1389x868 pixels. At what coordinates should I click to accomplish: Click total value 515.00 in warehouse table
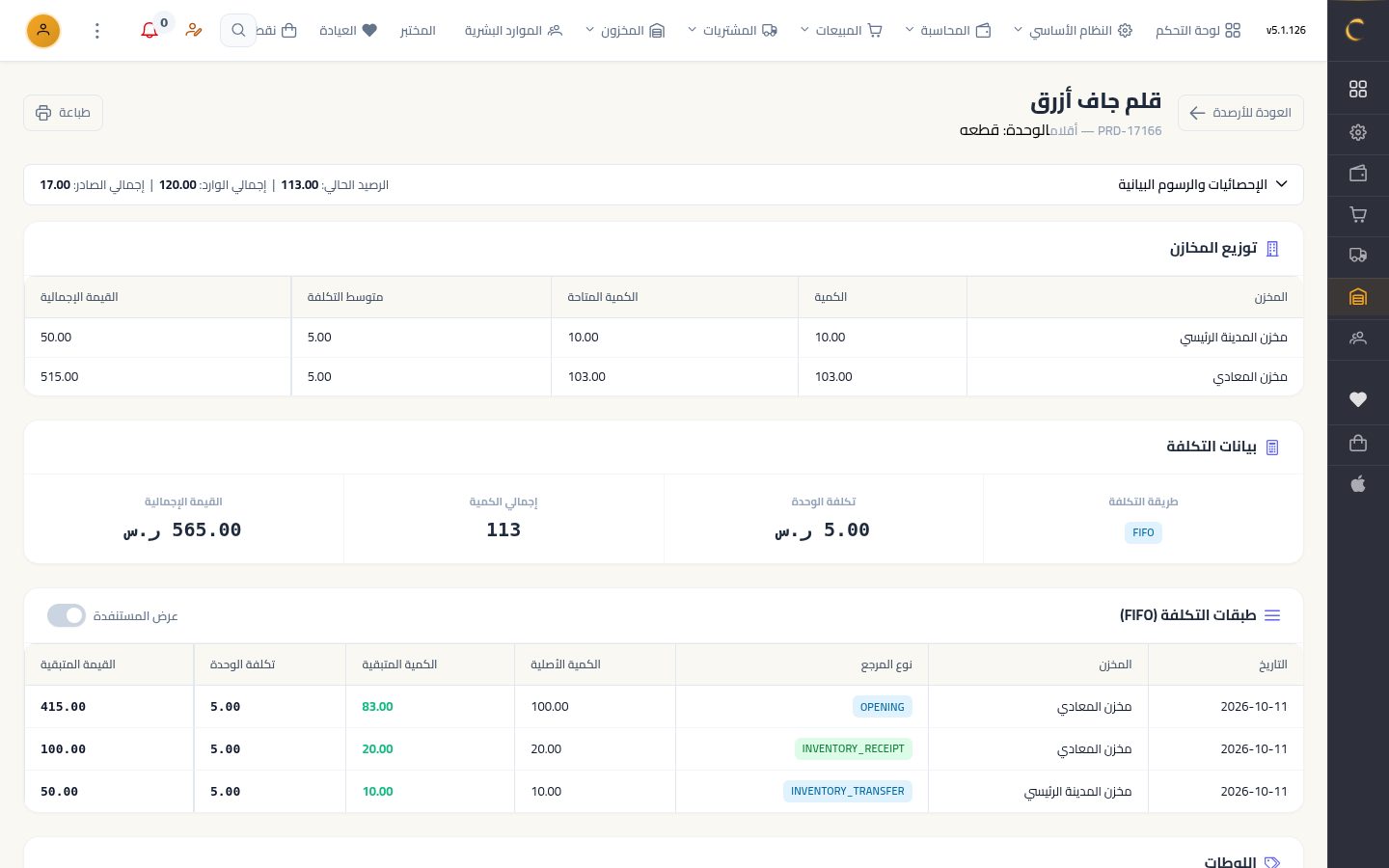[59, 377]
